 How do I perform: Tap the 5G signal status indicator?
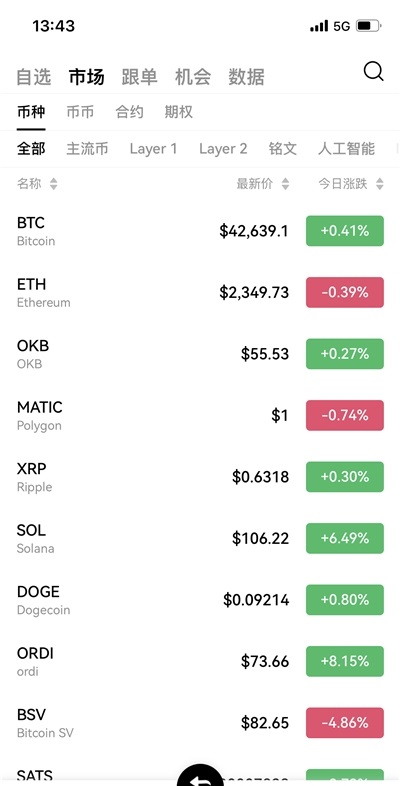[341, 26]
